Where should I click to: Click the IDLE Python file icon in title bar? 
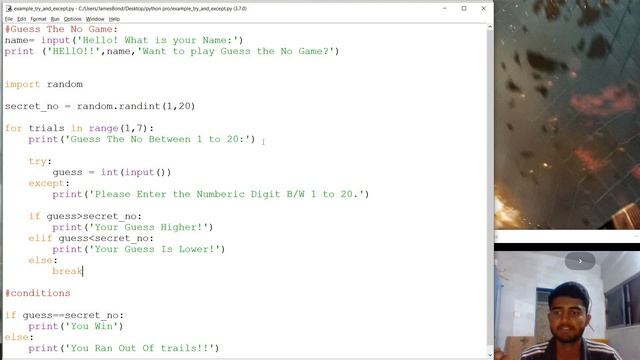click(x=9, y=8)
